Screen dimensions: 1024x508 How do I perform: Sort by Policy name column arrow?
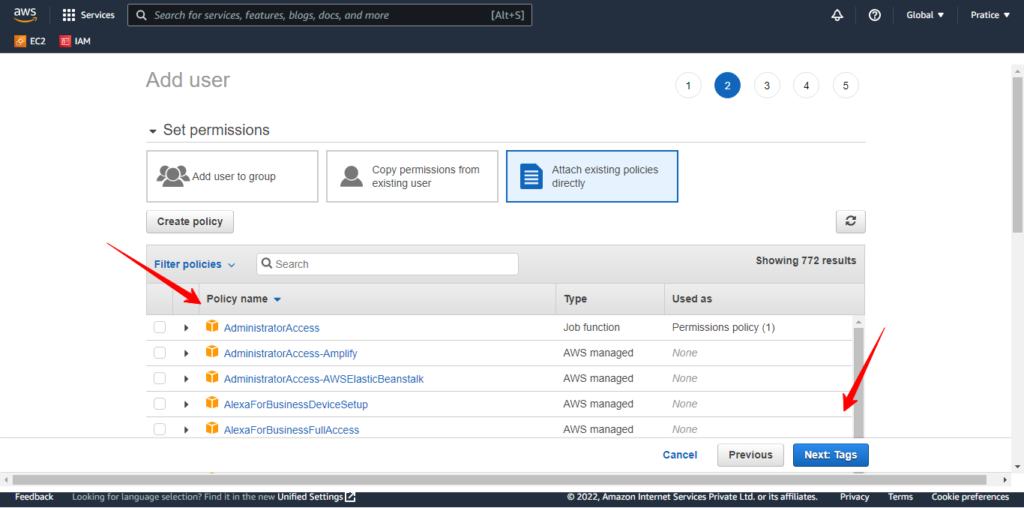pyautogui.click(x=277, y=299)
